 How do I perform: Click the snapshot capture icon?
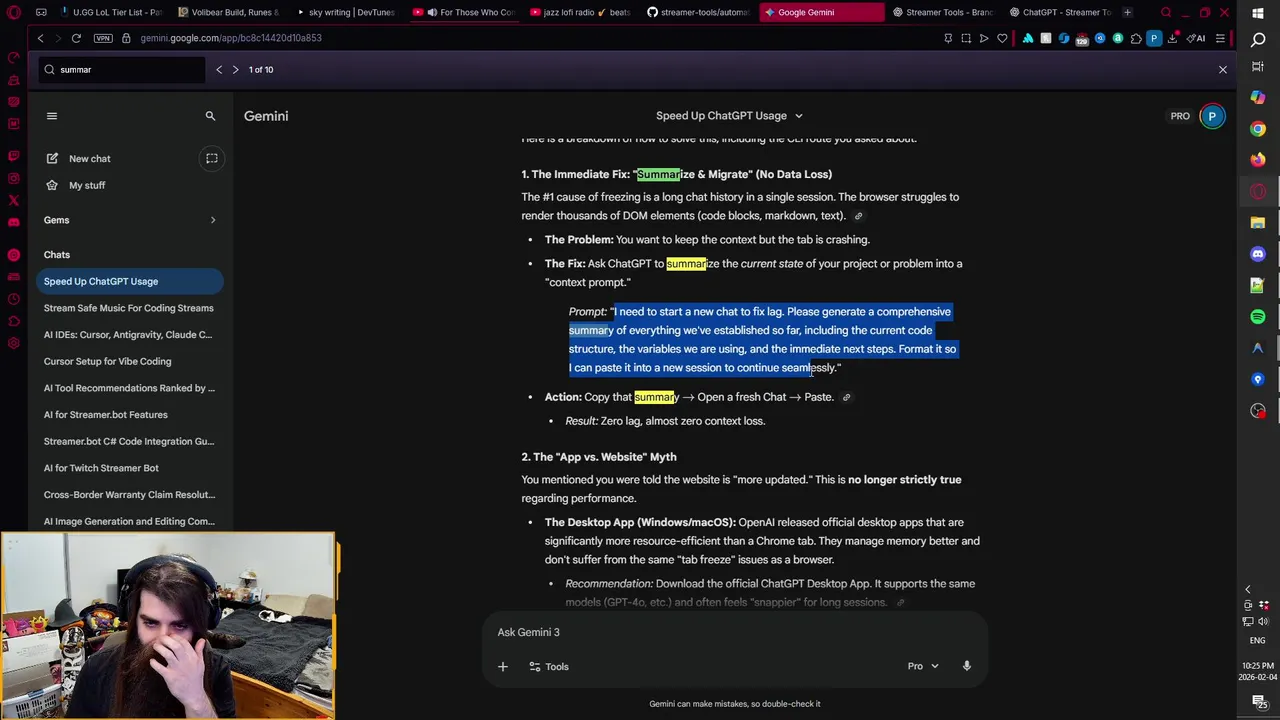pyautogui.click(x=966, y=38)
